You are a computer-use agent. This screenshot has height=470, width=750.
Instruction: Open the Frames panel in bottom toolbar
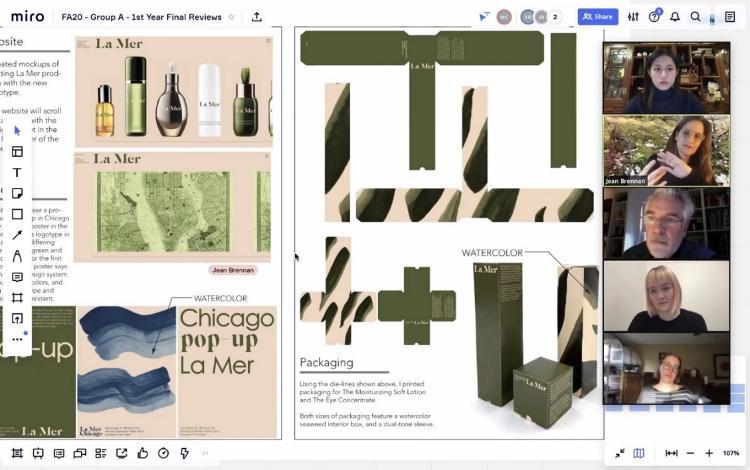[17, 453]
